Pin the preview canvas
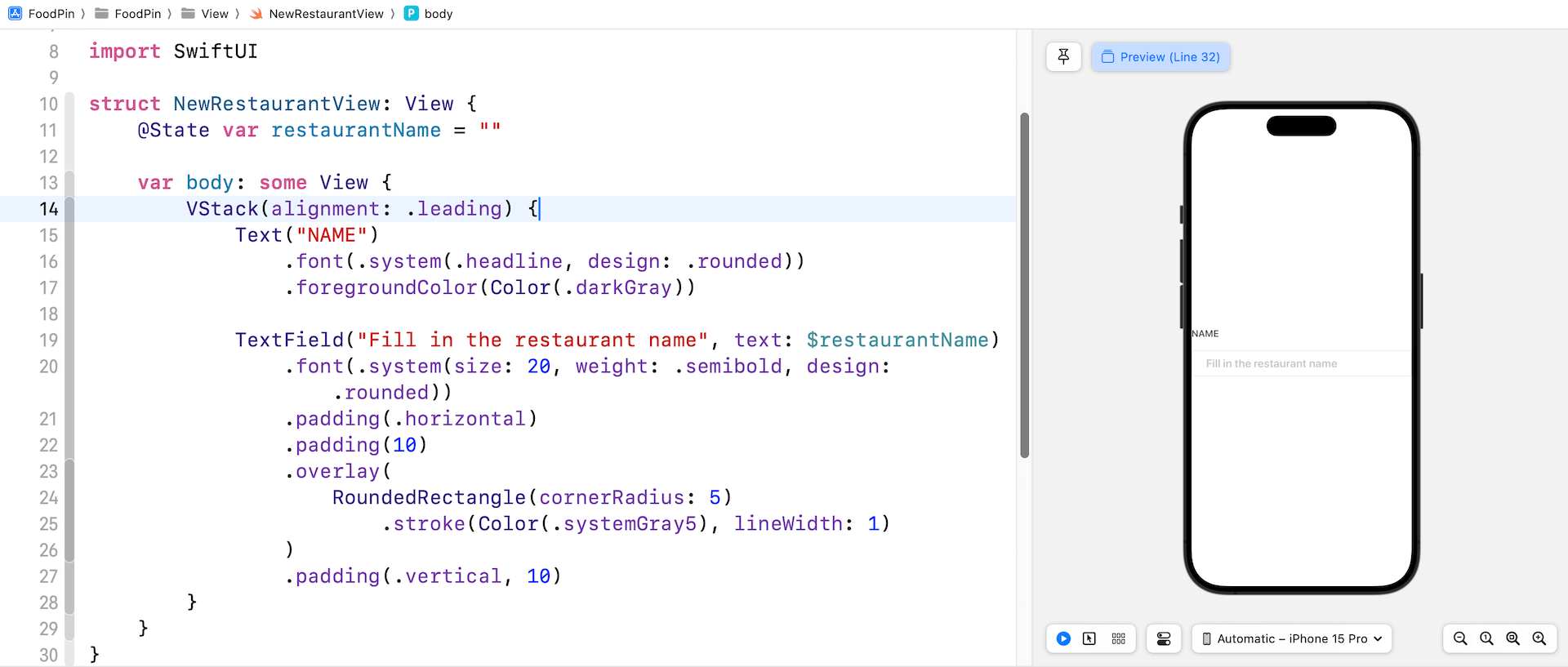 point(1063,57)
